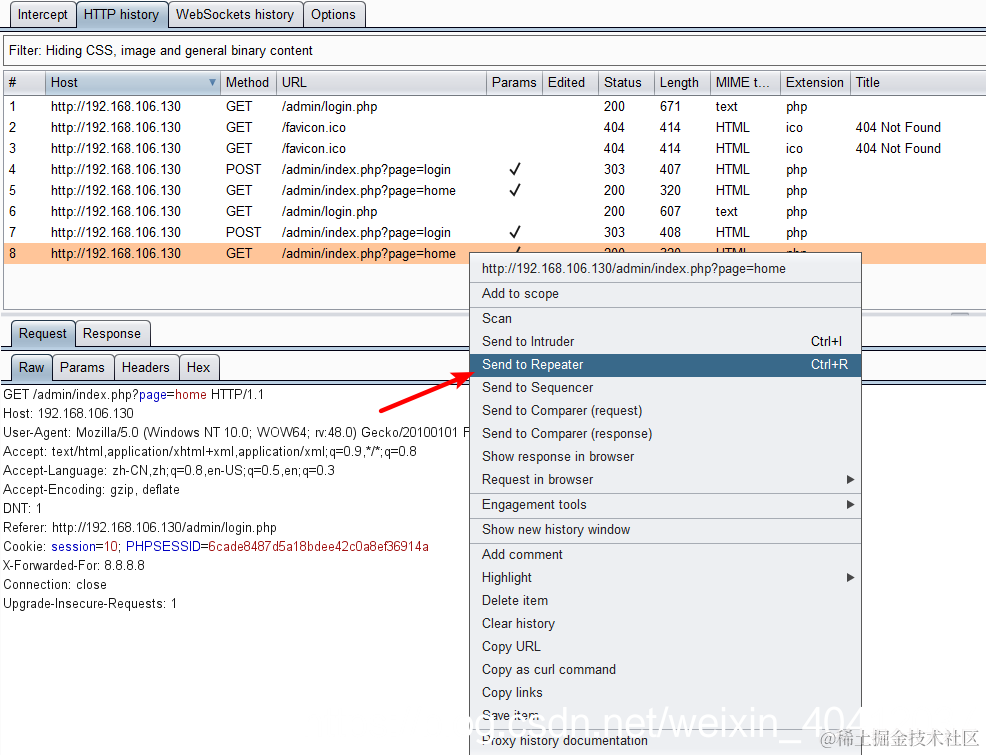Screen dimensions: 986x755
Task: Click the User-Agent header line
Action: (236, 433)
